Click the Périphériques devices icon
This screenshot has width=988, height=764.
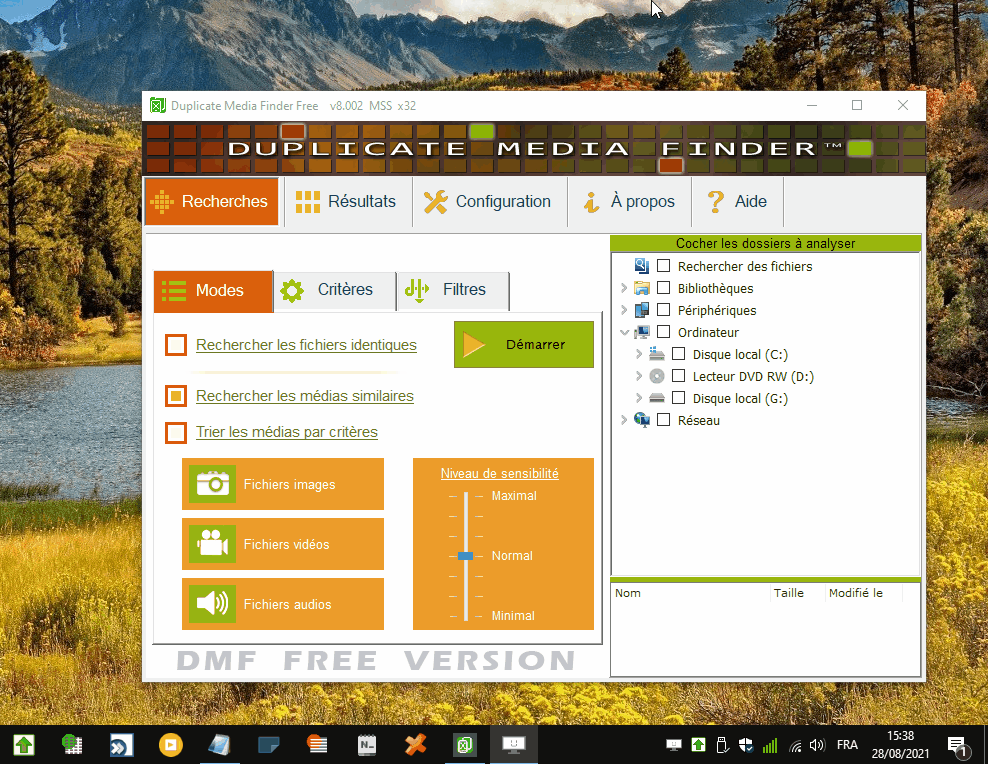point(641,310)
